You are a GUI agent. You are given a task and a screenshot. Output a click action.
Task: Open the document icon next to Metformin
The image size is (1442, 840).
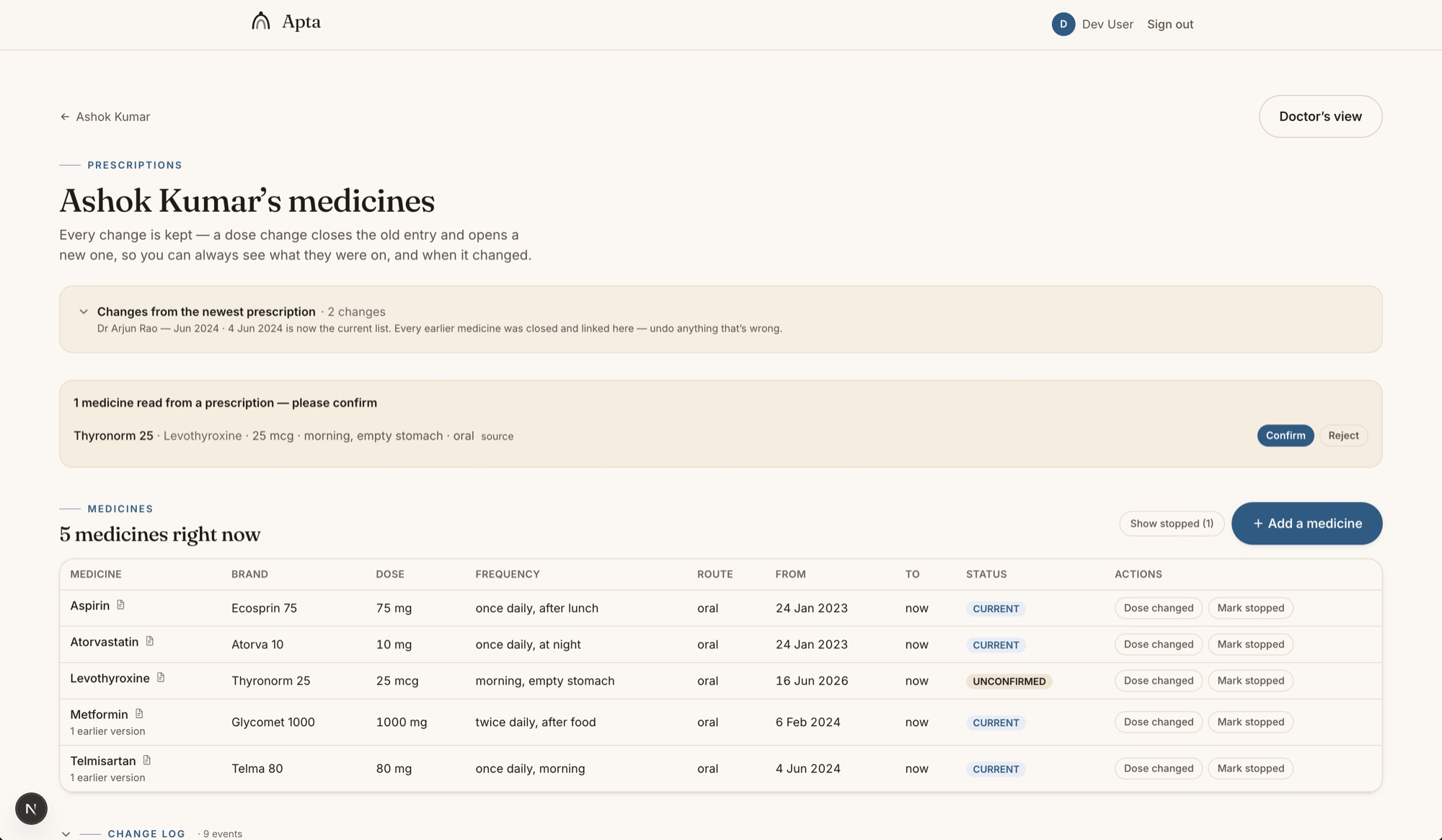coord(139,714)
